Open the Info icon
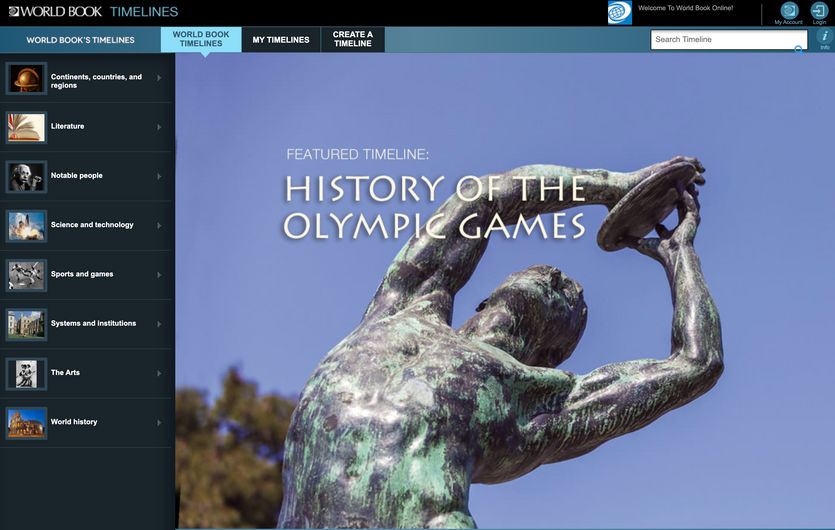 825,36
